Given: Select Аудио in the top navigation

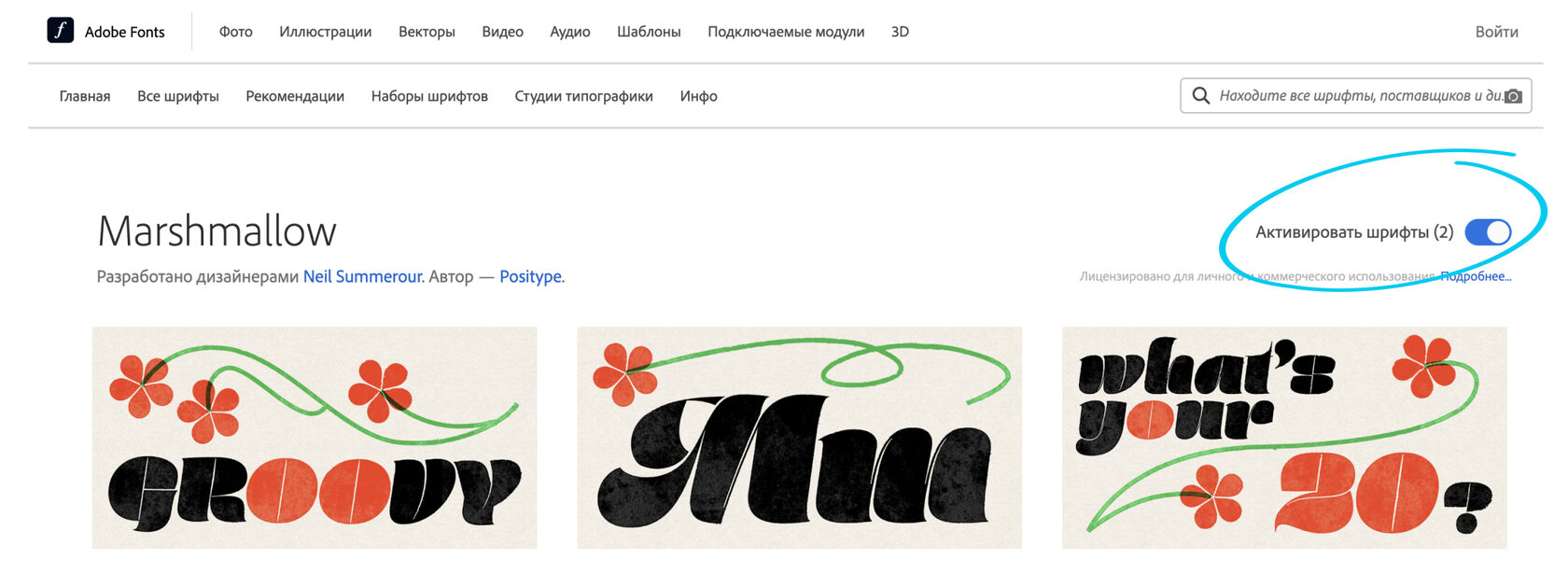Looking at the screenshot, I should pyautogui.click(x=569, y=32).
